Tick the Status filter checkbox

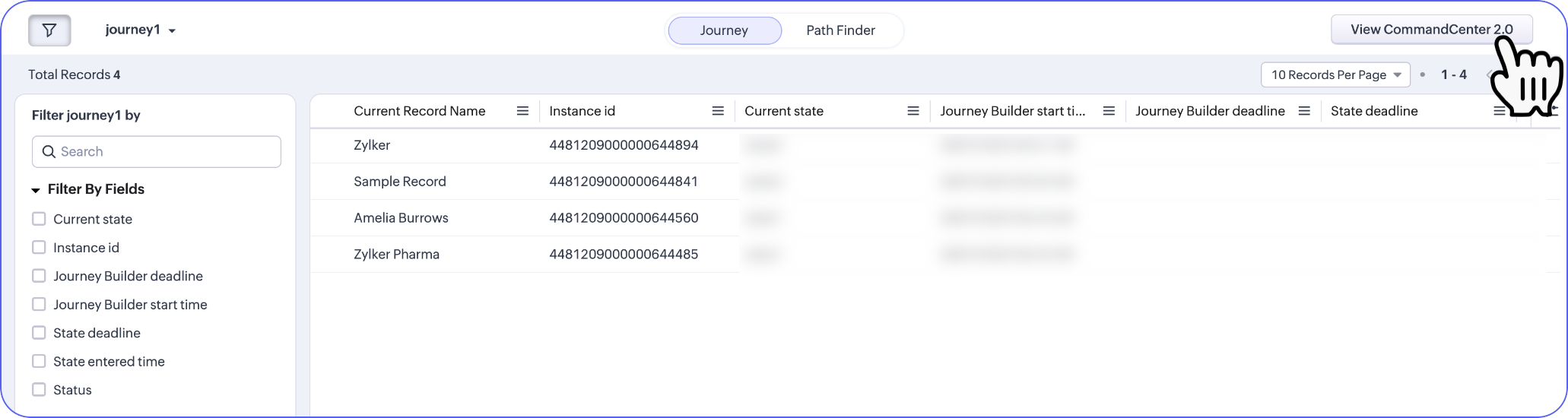(39, 390)
